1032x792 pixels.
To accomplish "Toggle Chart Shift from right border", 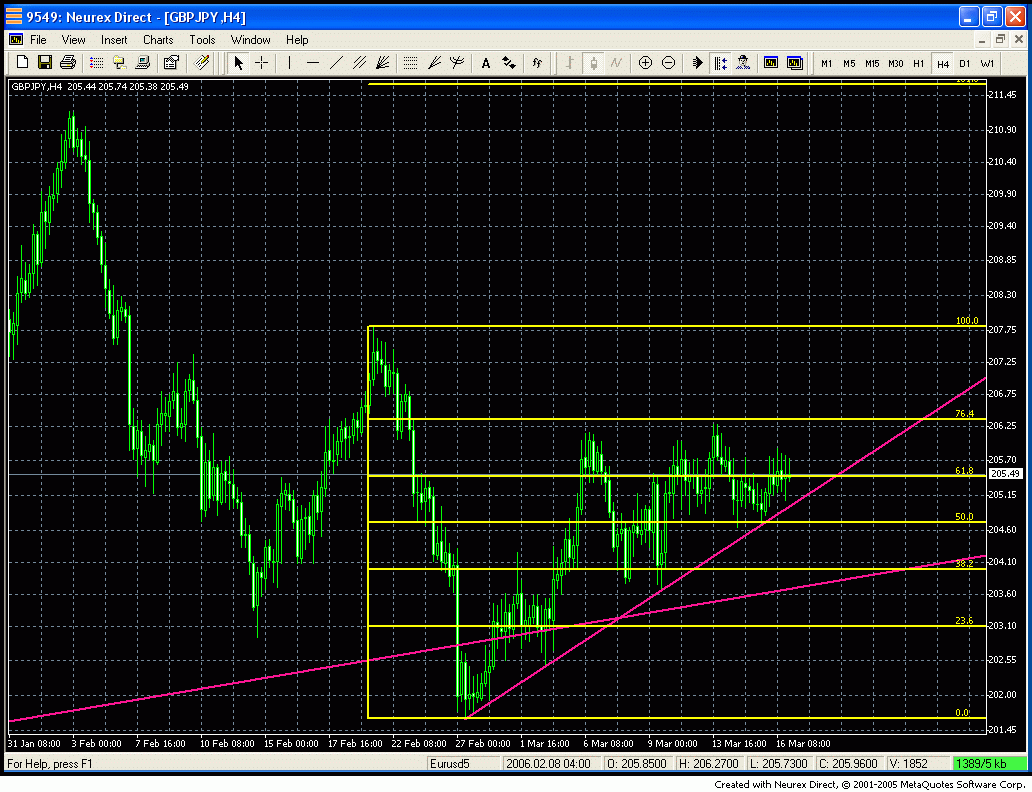I will pyautogui.click(x=721, y=63).
